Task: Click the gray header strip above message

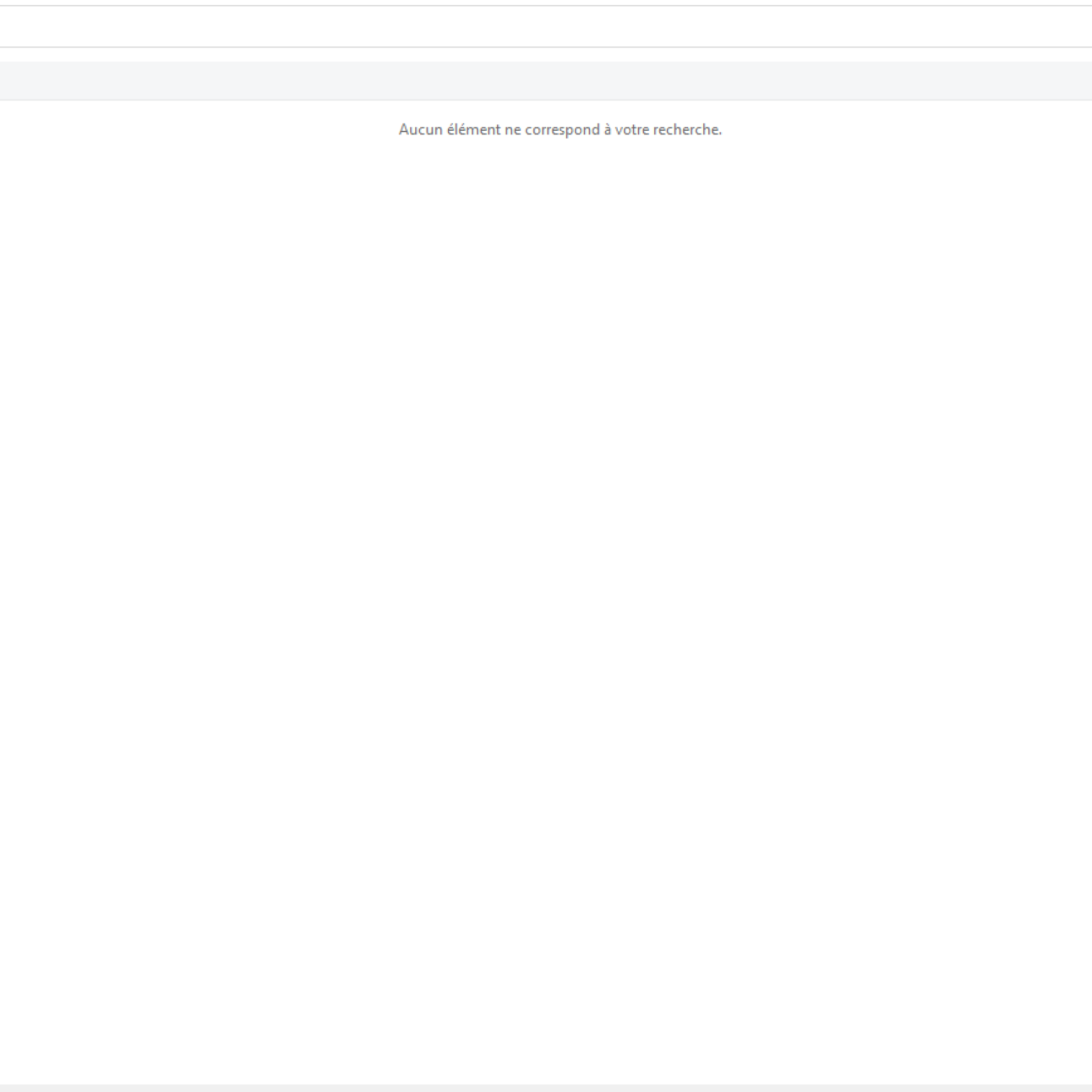Action: (x=546, y=80)
